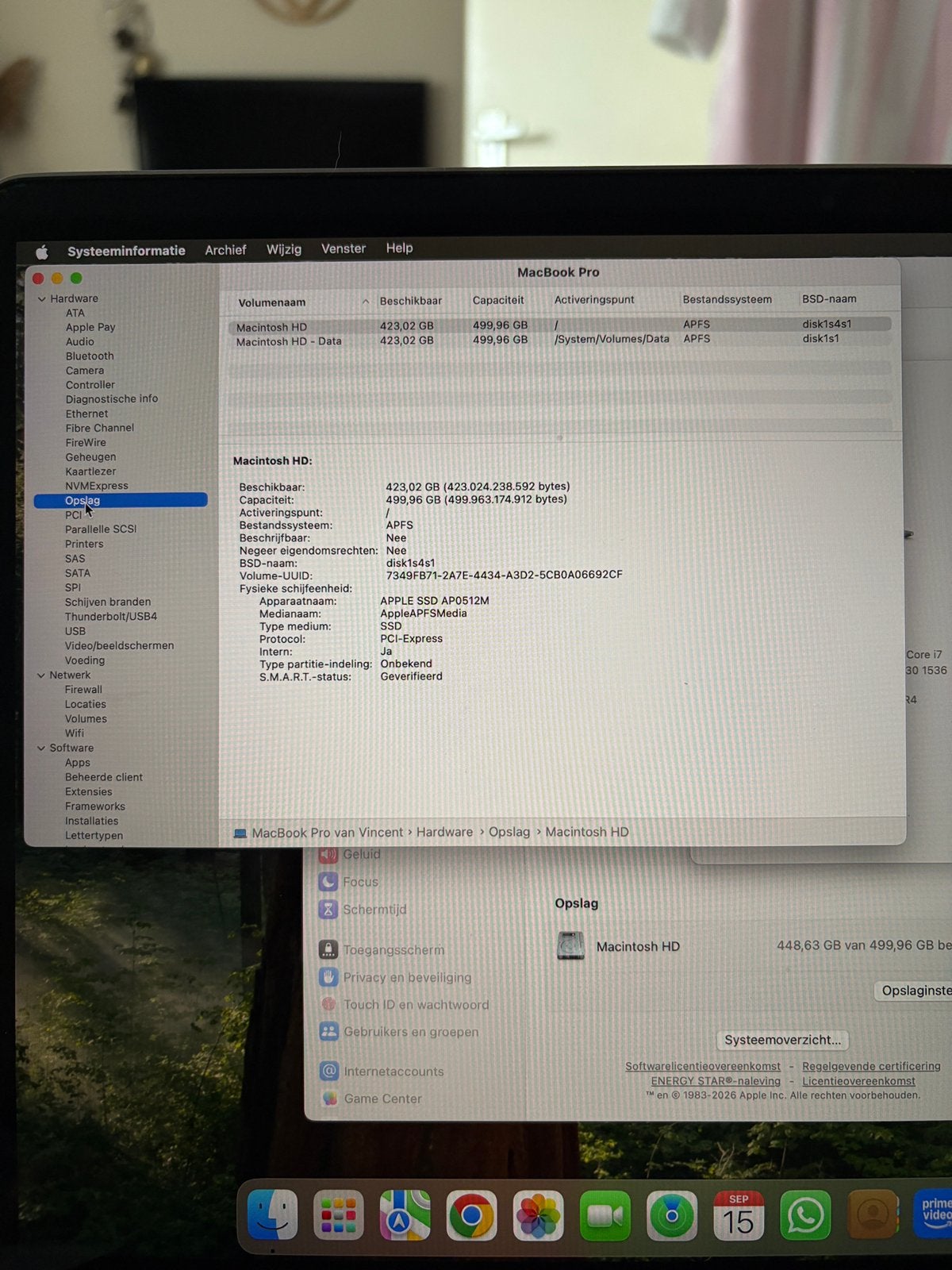Open ENERGY STAR-naleving link
Viewport: 952px width, 1270px height.
point(716,1081)
